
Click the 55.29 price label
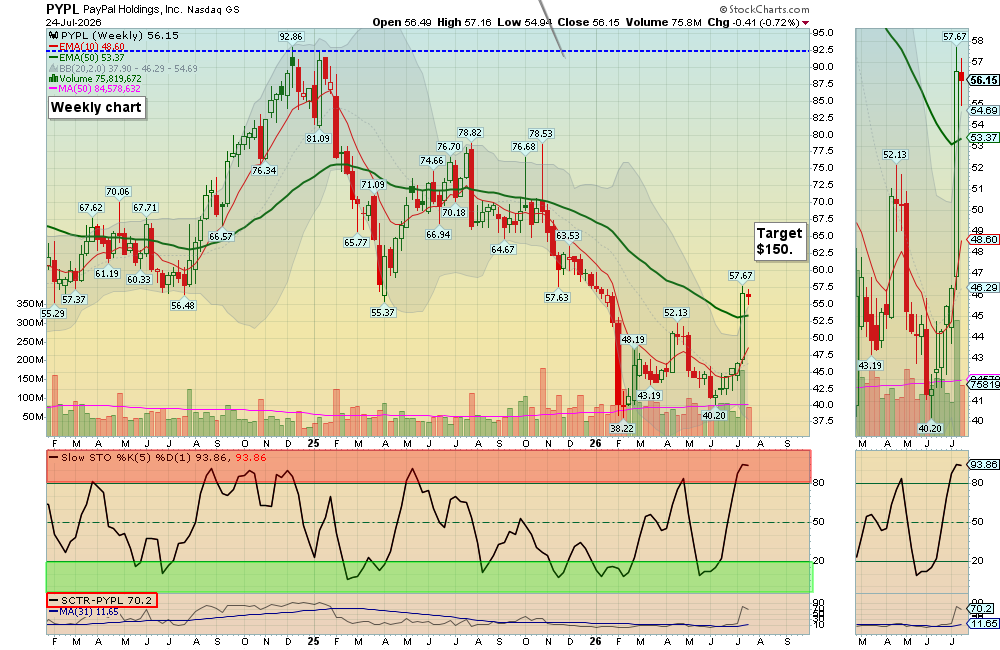pyautogui.click(x=53, y=314)
